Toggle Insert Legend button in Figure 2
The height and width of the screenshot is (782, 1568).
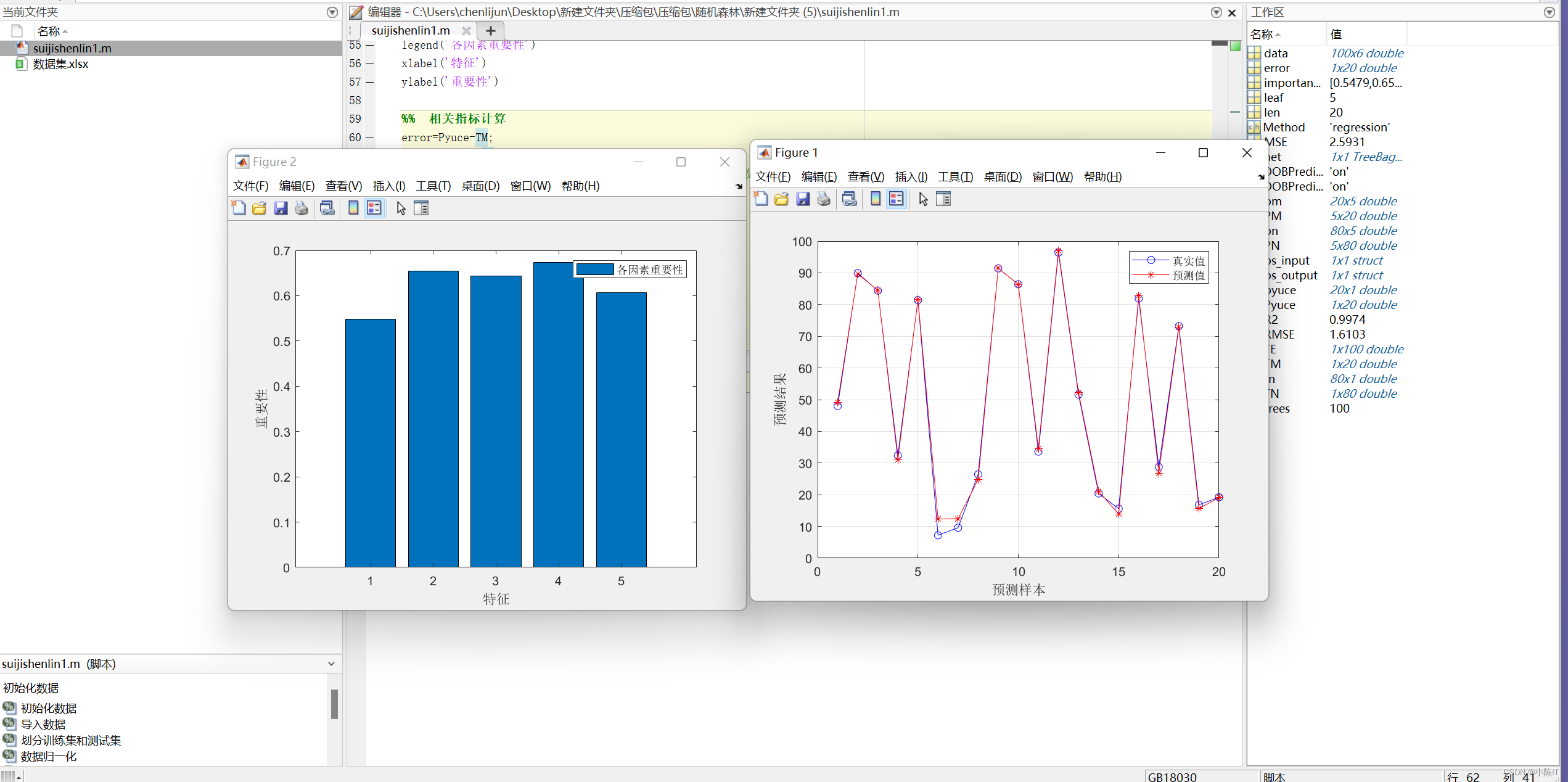374,208
